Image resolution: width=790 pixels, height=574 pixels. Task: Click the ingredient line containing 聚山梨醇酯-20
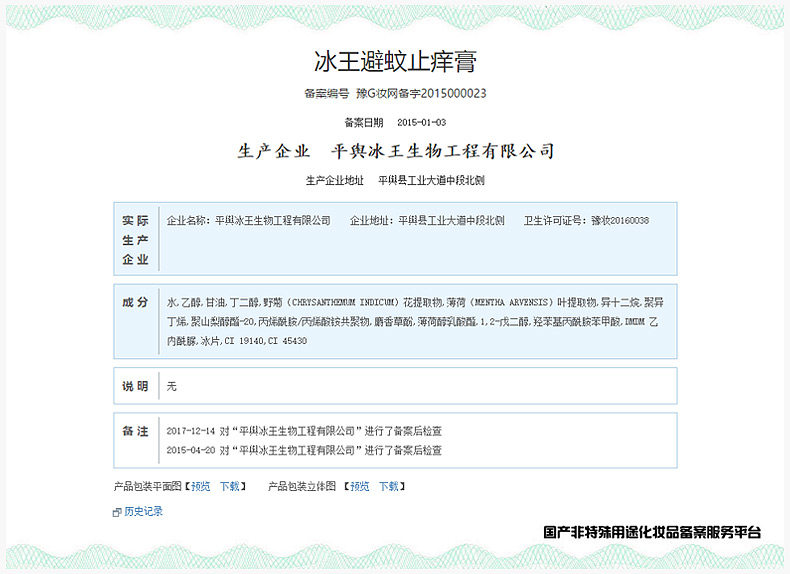(x=413, y=322)
